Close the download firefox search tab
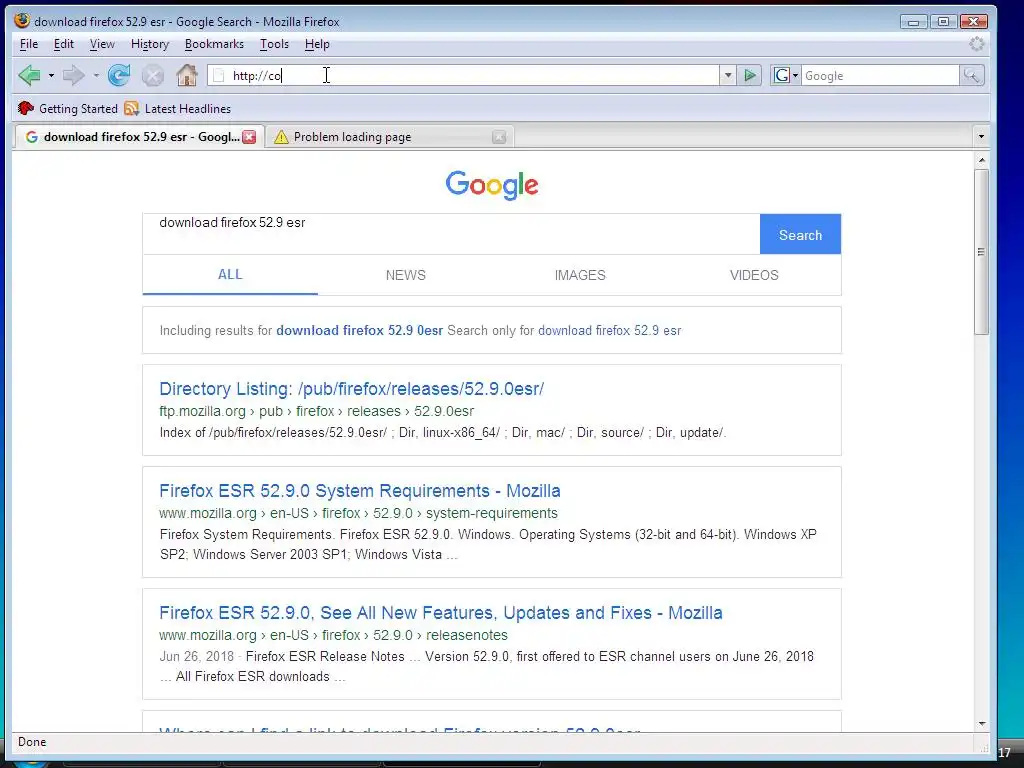This screenshot has height=768, width=1024. tap(249, 137)
